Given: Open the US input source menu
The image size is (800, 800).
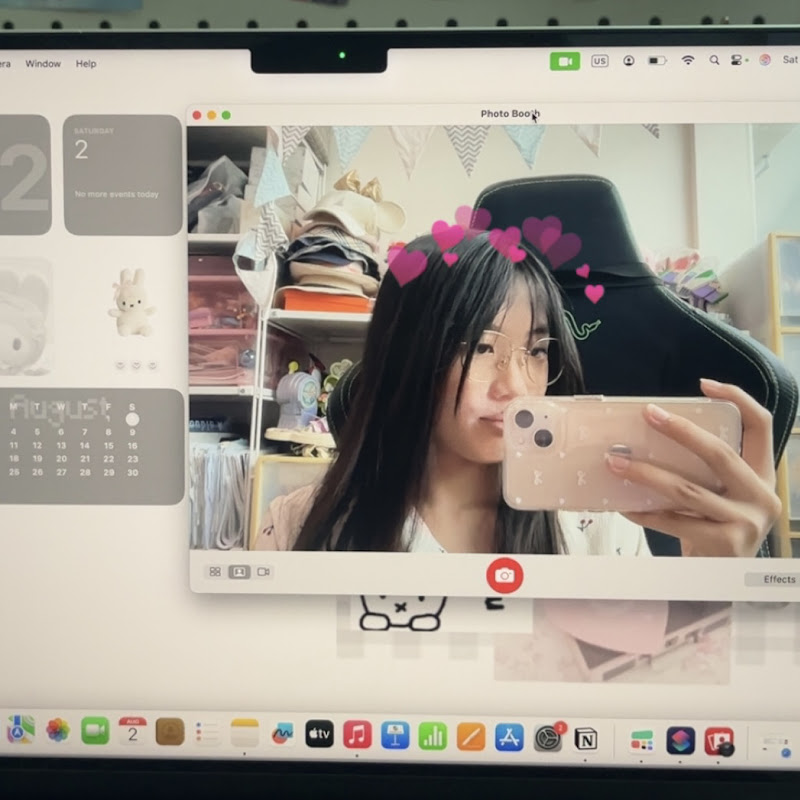Looking at the screenshot, I should (600, 61).
